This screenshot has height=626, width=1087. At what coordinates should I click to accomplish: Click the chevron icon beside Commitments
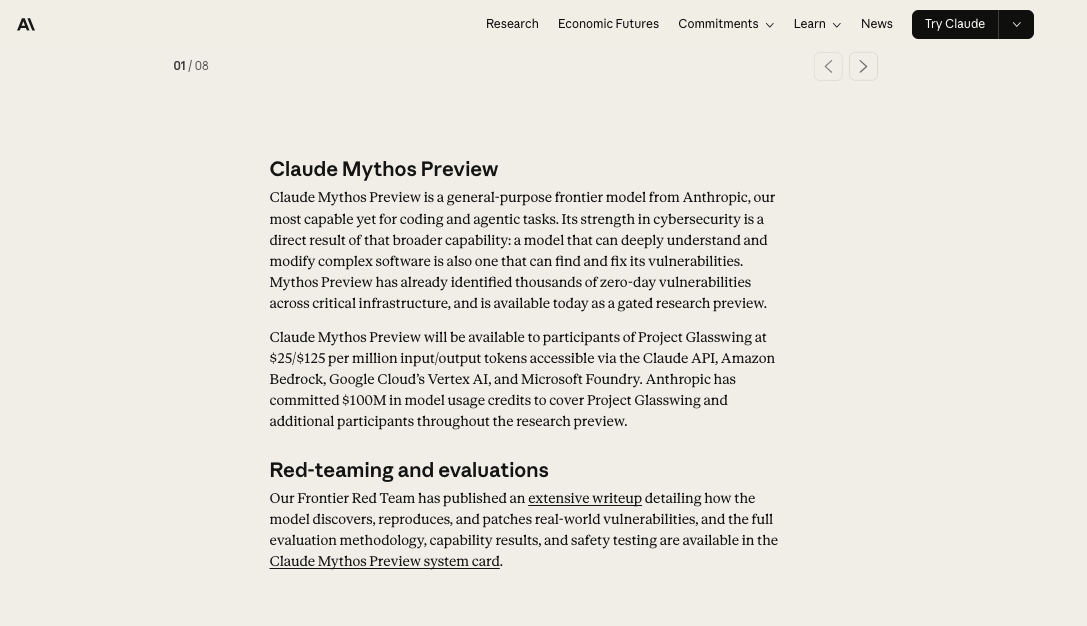pyautogui.click(x=769, y=25)
